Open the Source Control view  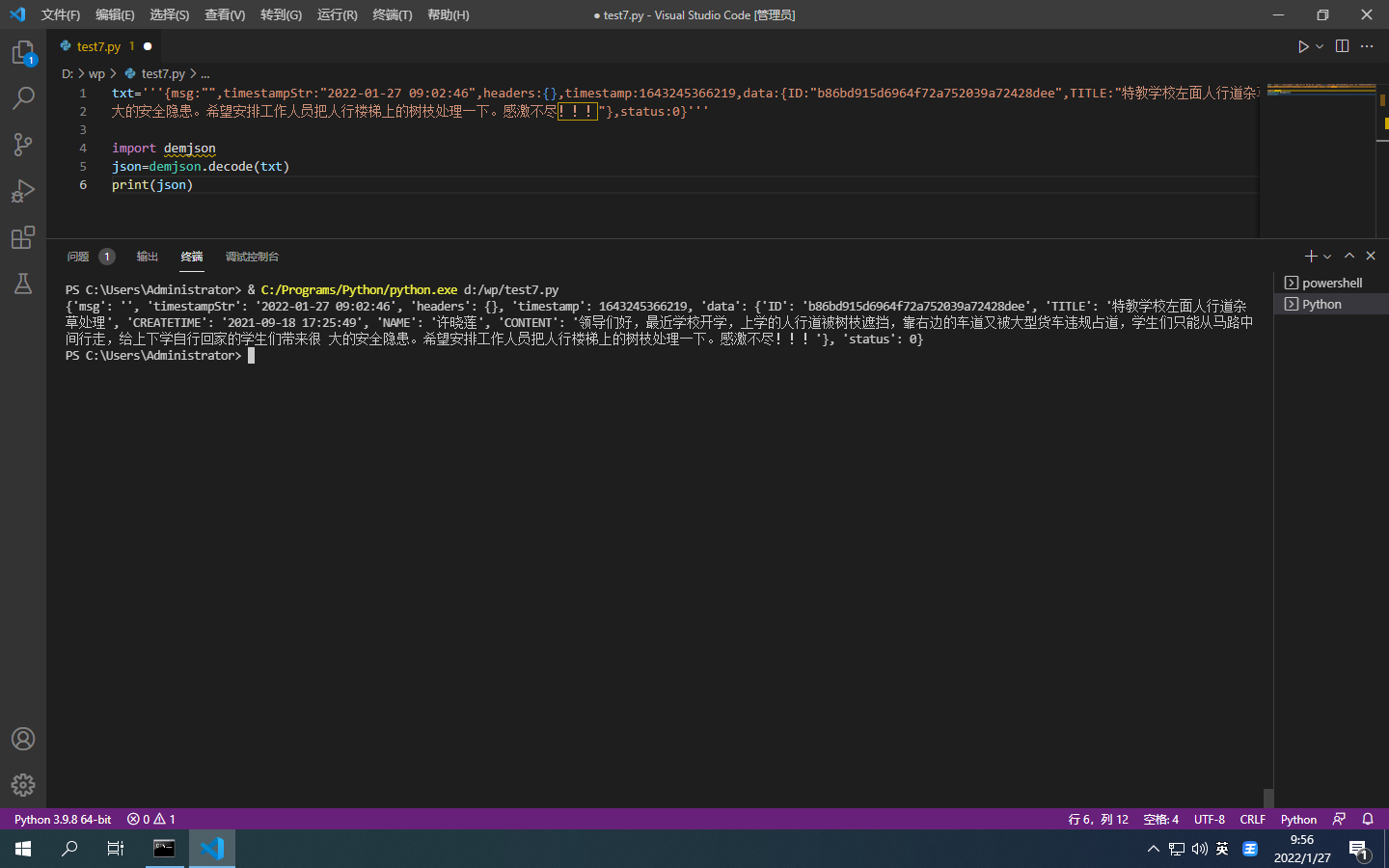(x=23, y=145)
